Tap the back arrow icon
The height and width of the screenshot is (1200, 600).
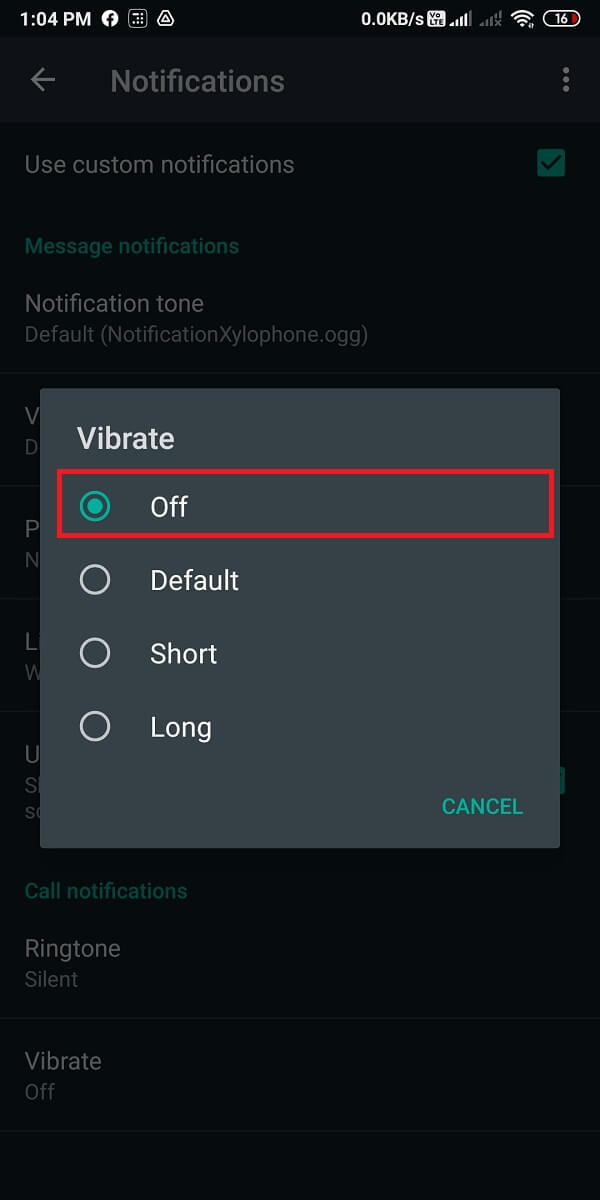(43, 80)
